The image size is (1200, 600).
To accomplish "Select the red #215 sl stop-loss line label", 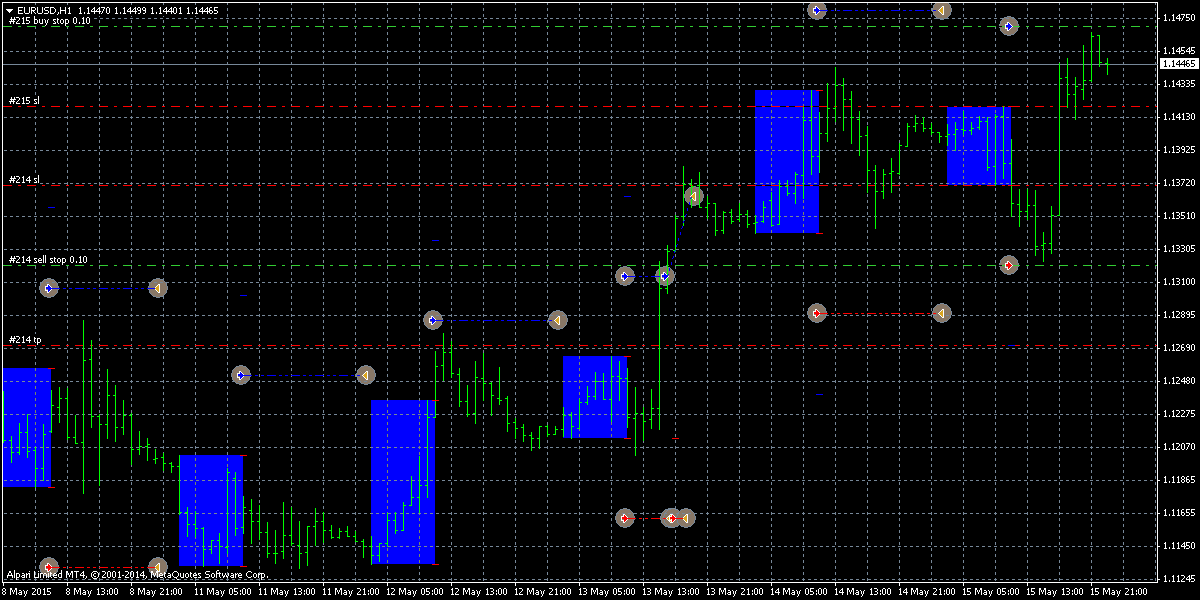I will (x=24, y=100).
